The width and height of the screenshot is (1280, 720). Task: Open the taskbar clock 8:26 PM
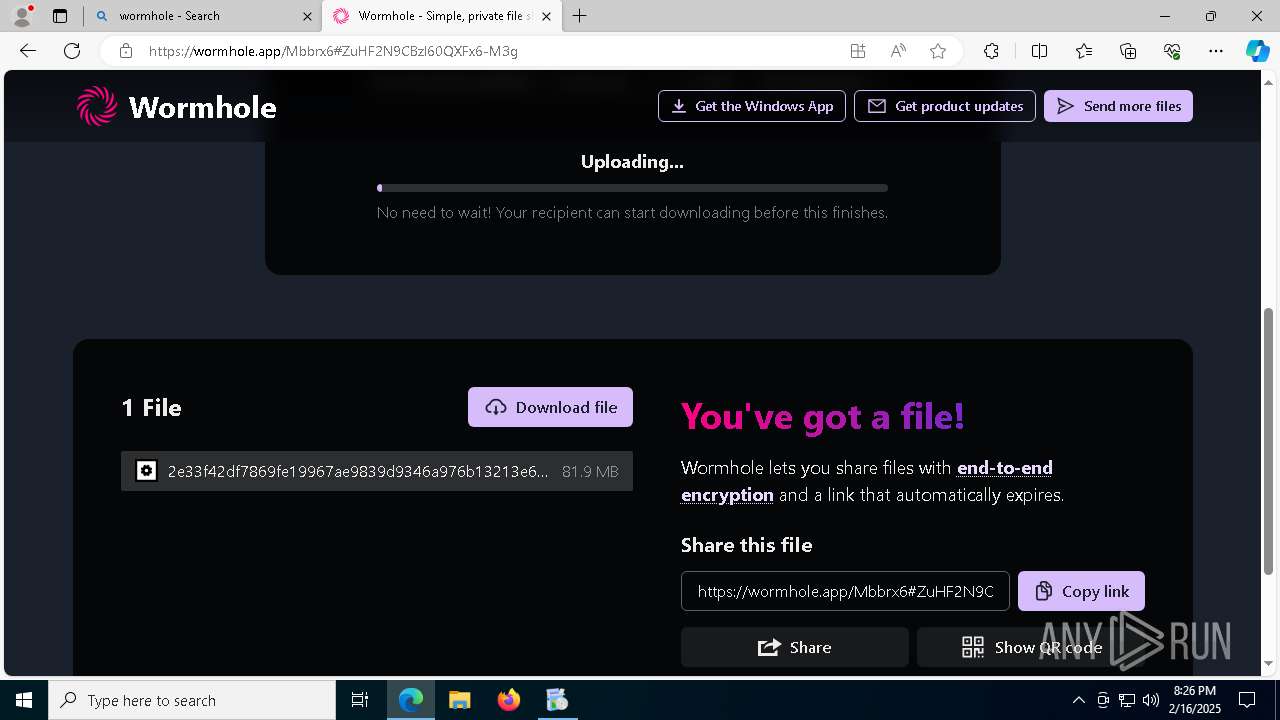[x=1195, y=700]
